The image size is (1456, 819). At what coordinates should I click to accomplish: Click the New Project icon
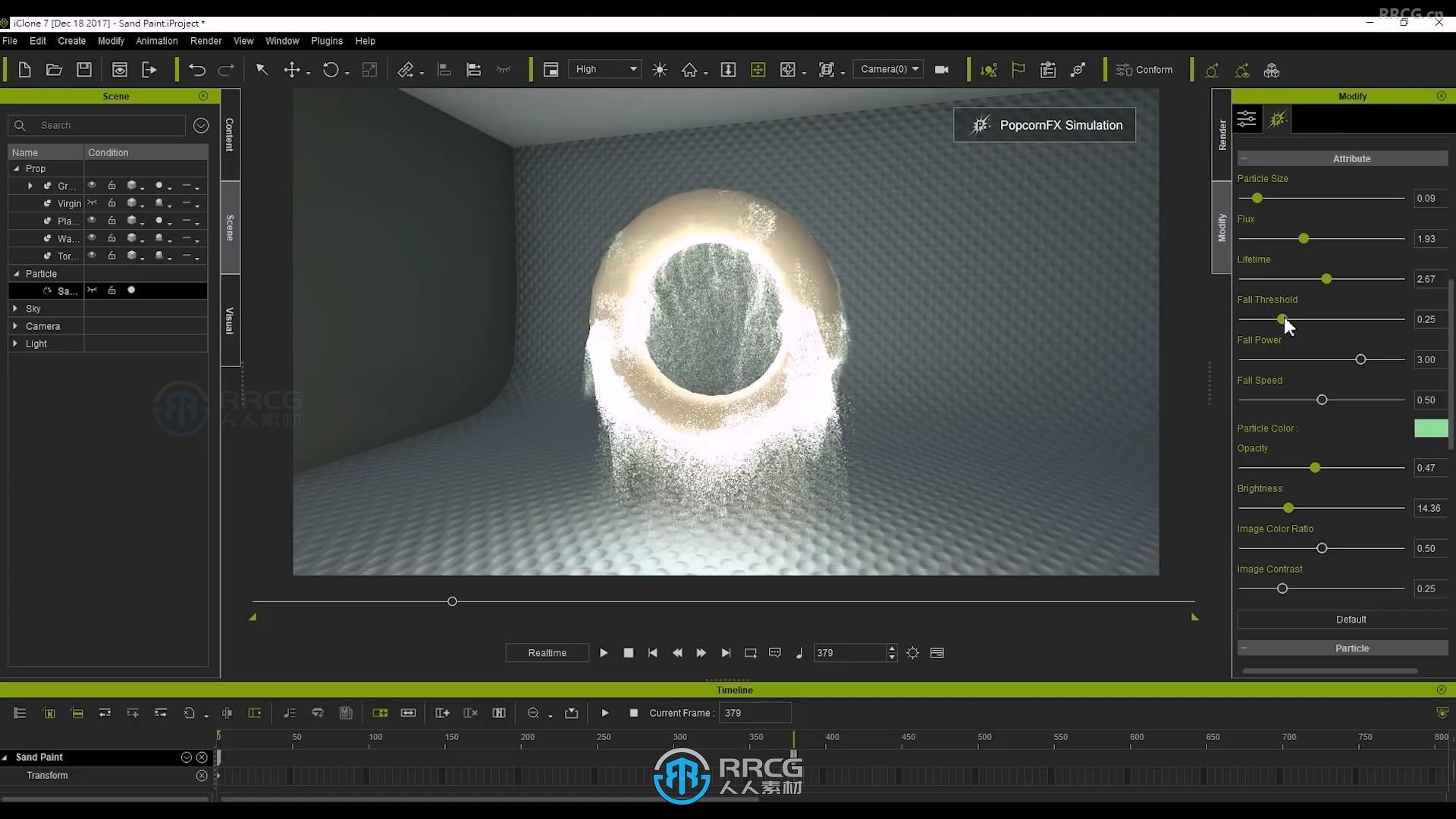click(24, 70)
